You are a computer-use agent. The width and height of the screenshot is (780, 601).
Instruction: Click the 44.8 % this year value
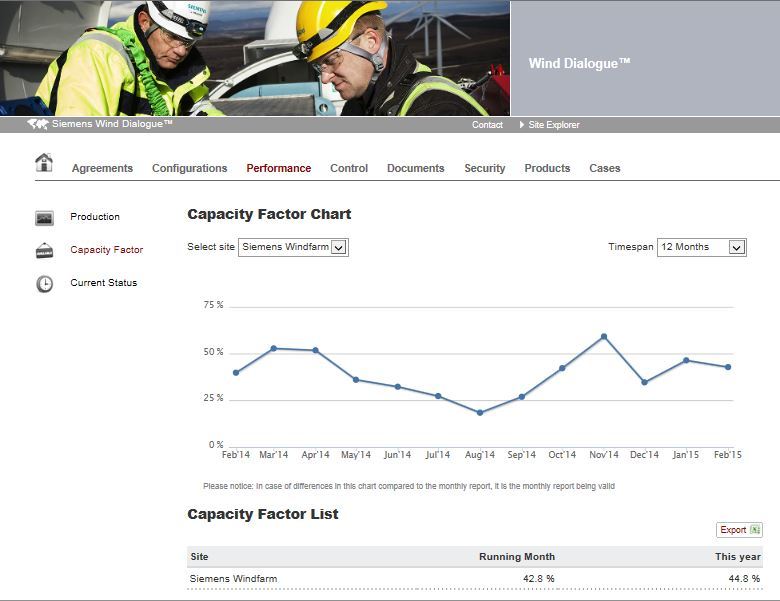pyautogui.click(x=744, y=579)
